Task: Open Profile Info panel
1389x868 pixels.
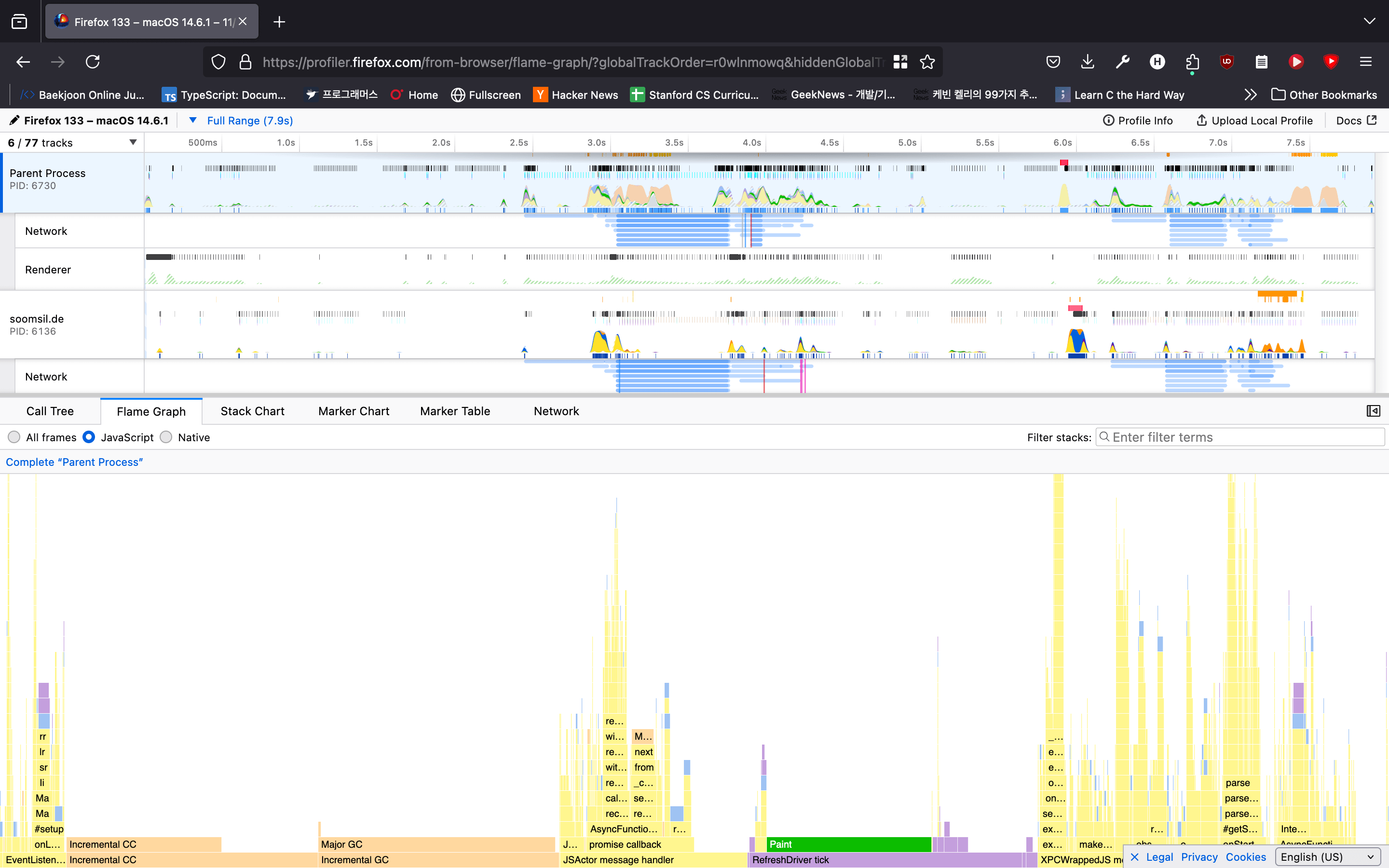Action: 1138,121
